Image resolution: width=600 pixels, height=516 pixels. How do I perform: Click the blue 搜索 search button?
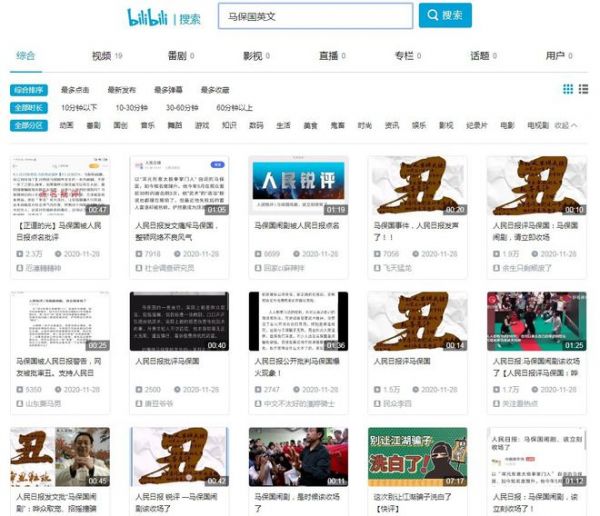tap(445, 16)
